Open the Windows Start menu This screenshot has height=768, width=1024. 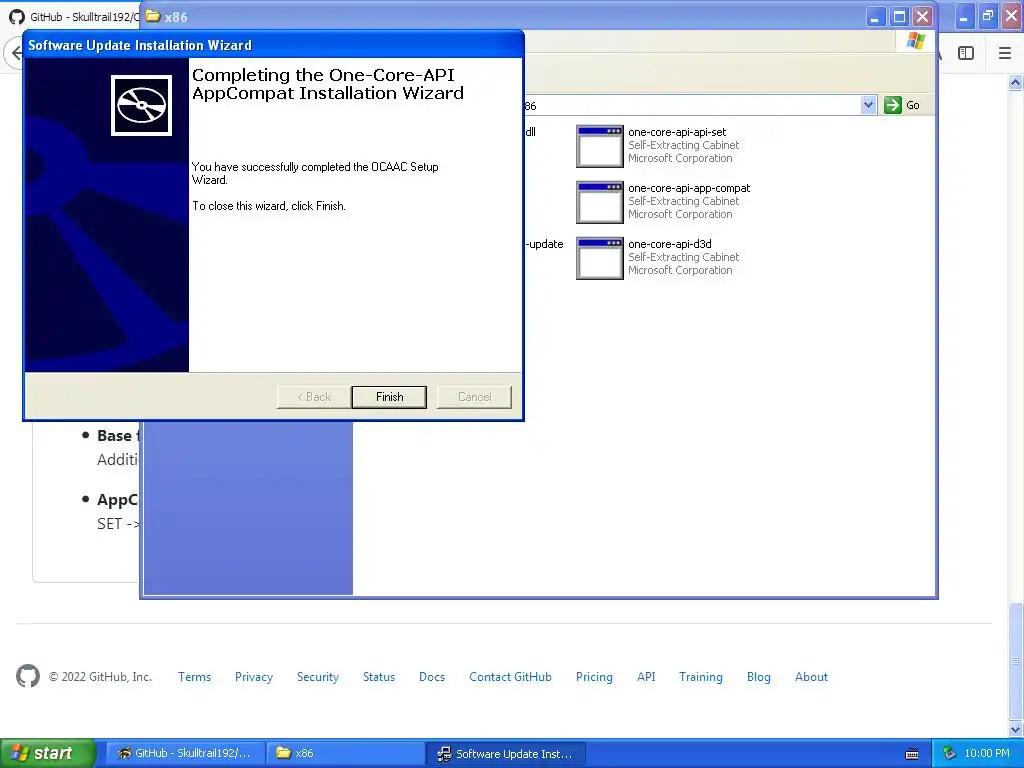[47, 753]
